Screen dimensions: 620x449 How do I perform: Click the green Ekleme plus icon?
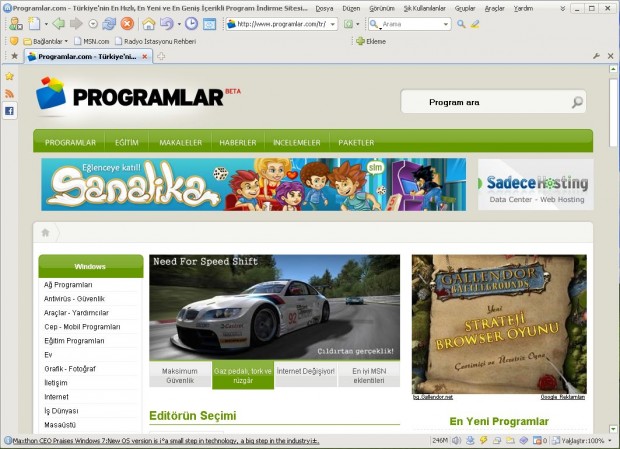[x=360, y=41]
